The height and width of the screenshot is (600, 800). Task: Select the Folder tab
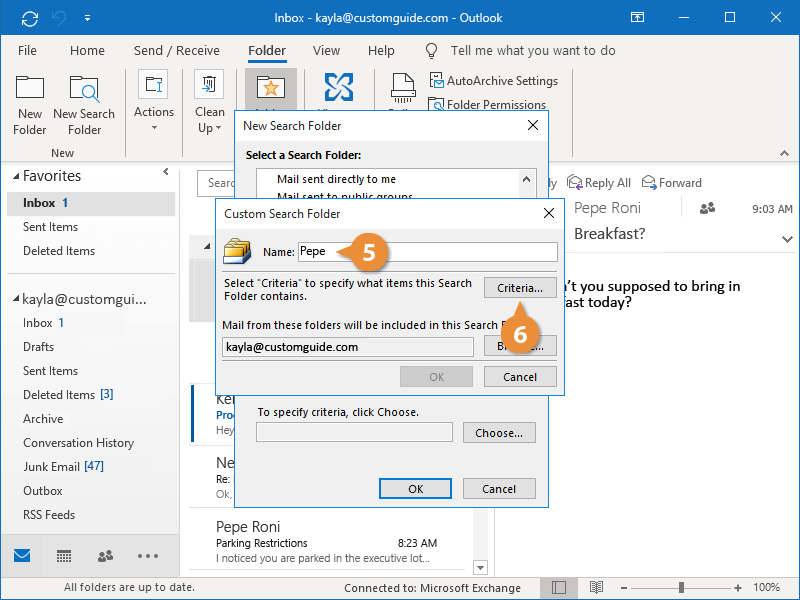pos(267,51)
